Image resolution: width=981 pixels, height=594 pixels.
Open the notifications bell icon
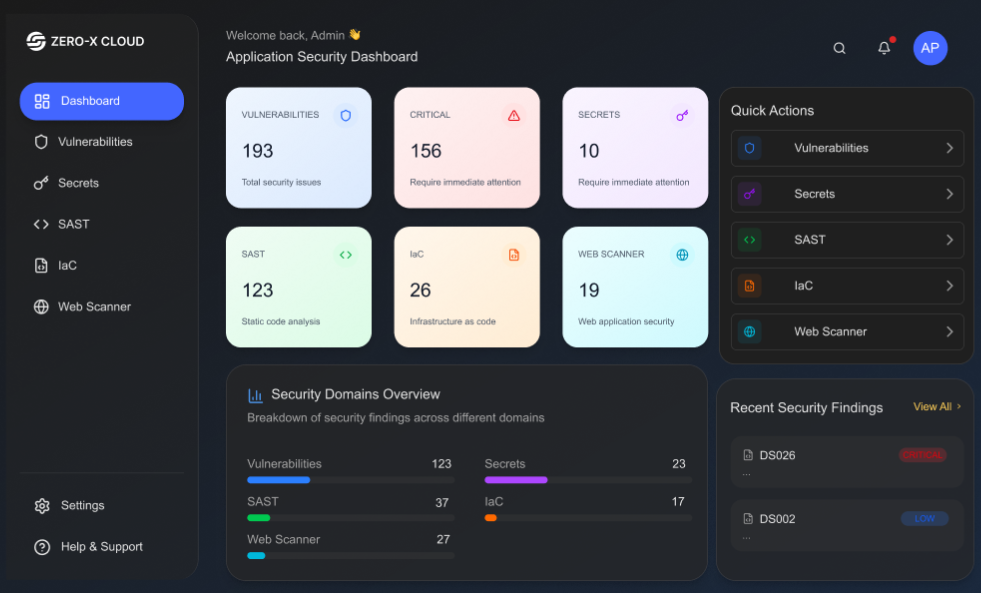(884, 48)
